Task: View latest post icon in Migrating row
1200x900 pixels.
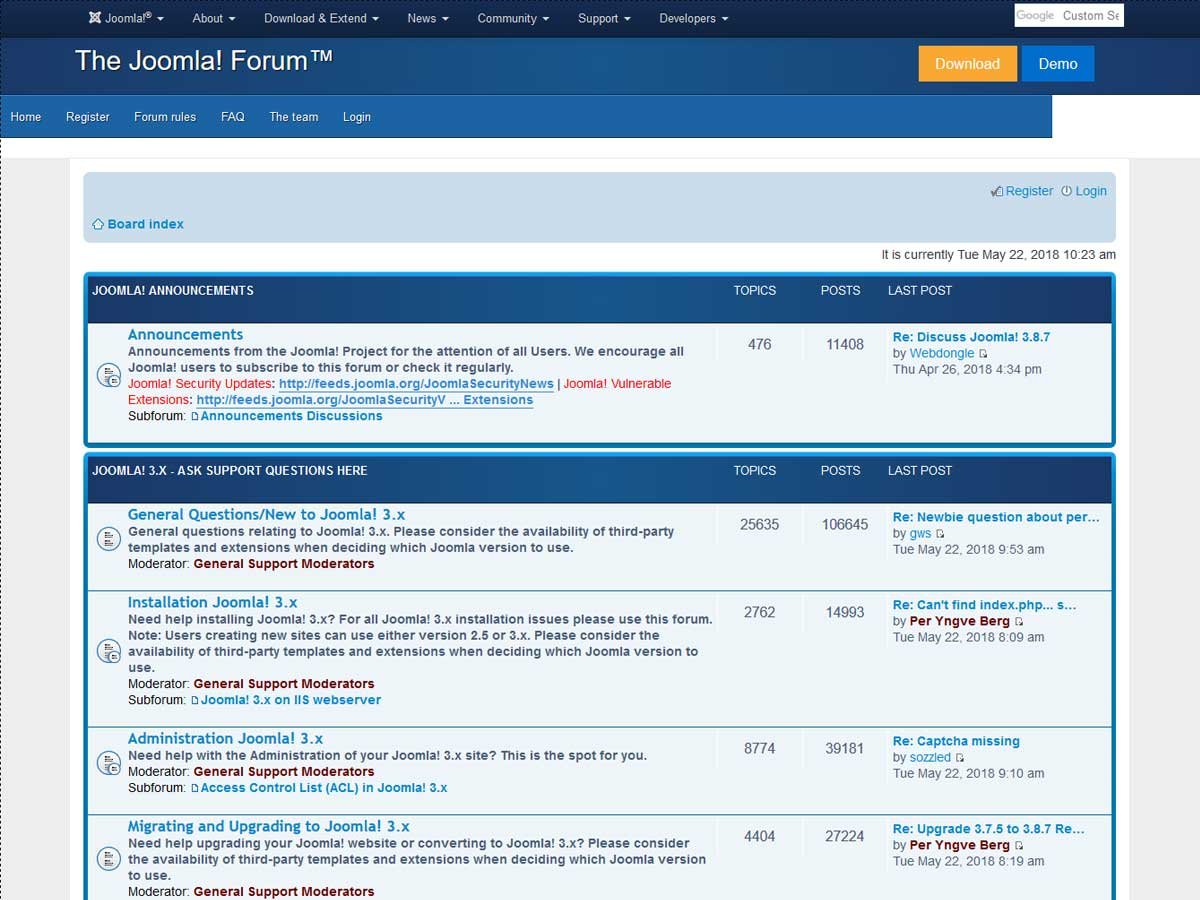Action: pos(1019,846)
